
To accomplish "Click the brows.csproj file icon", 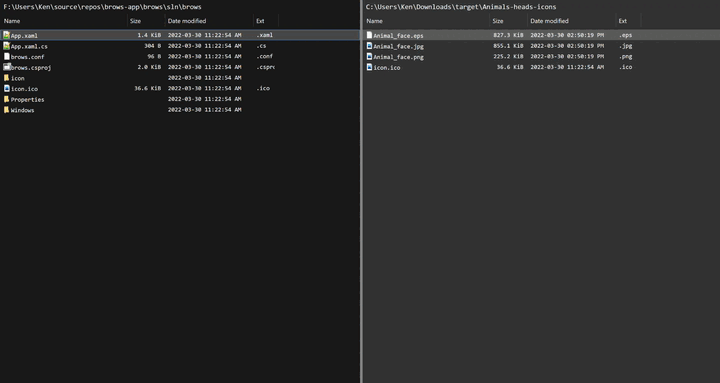I will (6, 67).
